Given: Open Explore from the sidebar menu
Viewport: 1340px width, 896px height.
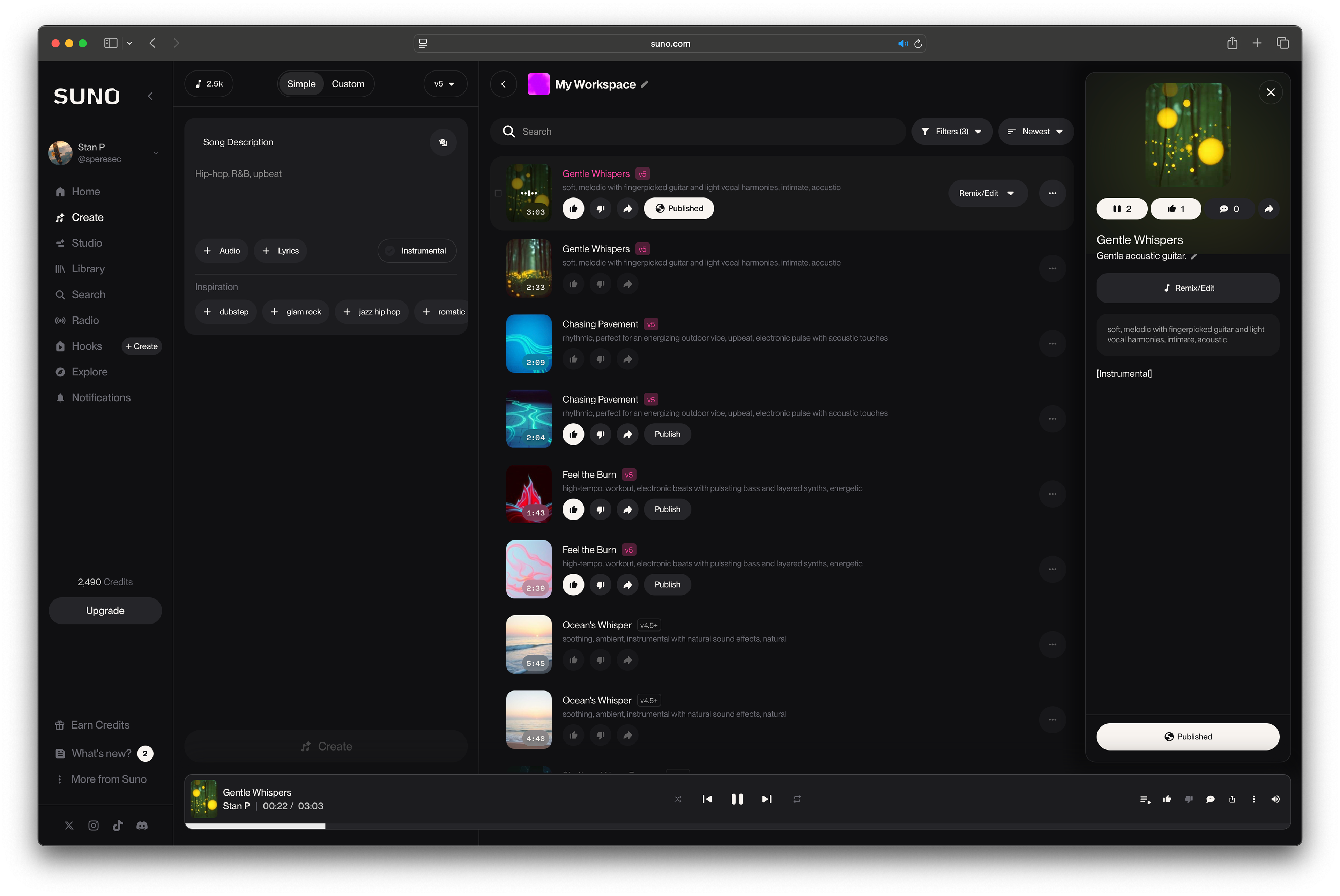Looking at the screenshot, I should [89, 372].
